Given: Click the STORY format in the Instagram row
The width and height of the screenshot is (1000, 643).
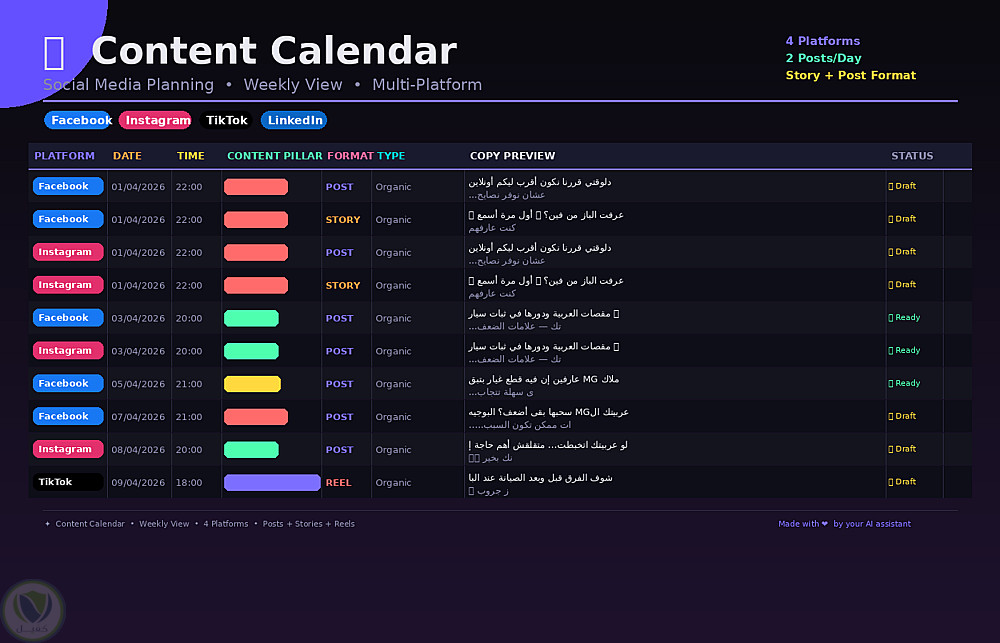Looking at the screenshot, I should 343,286.
